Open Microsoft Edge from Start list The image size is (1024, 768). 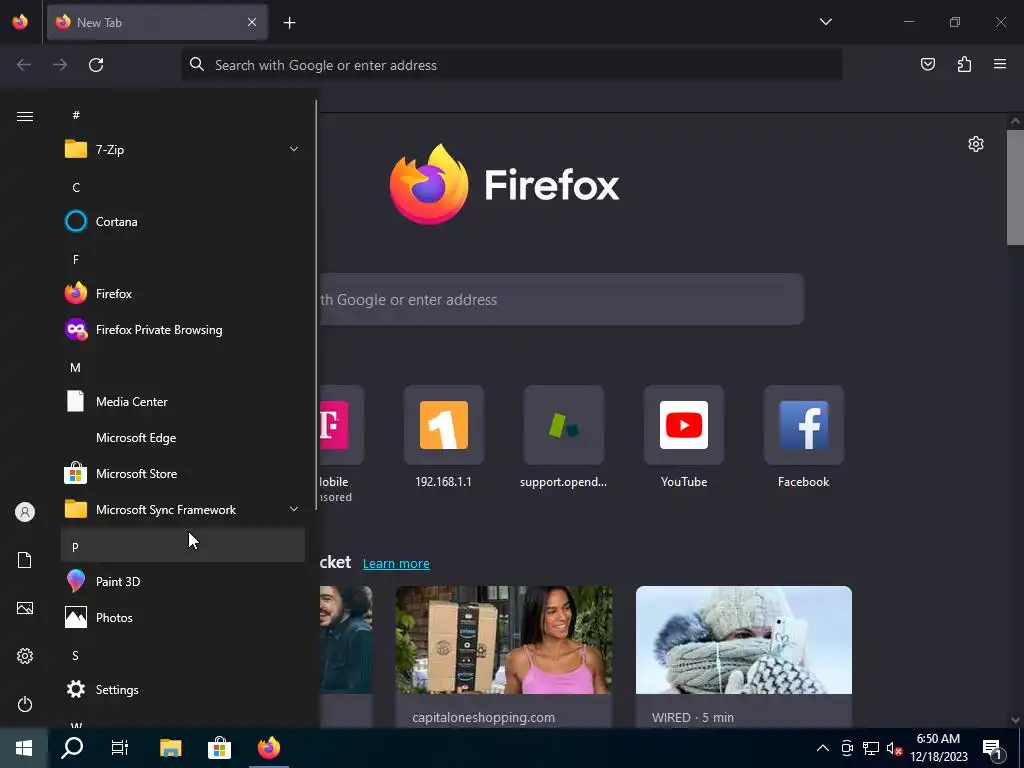tap(183, 438)
